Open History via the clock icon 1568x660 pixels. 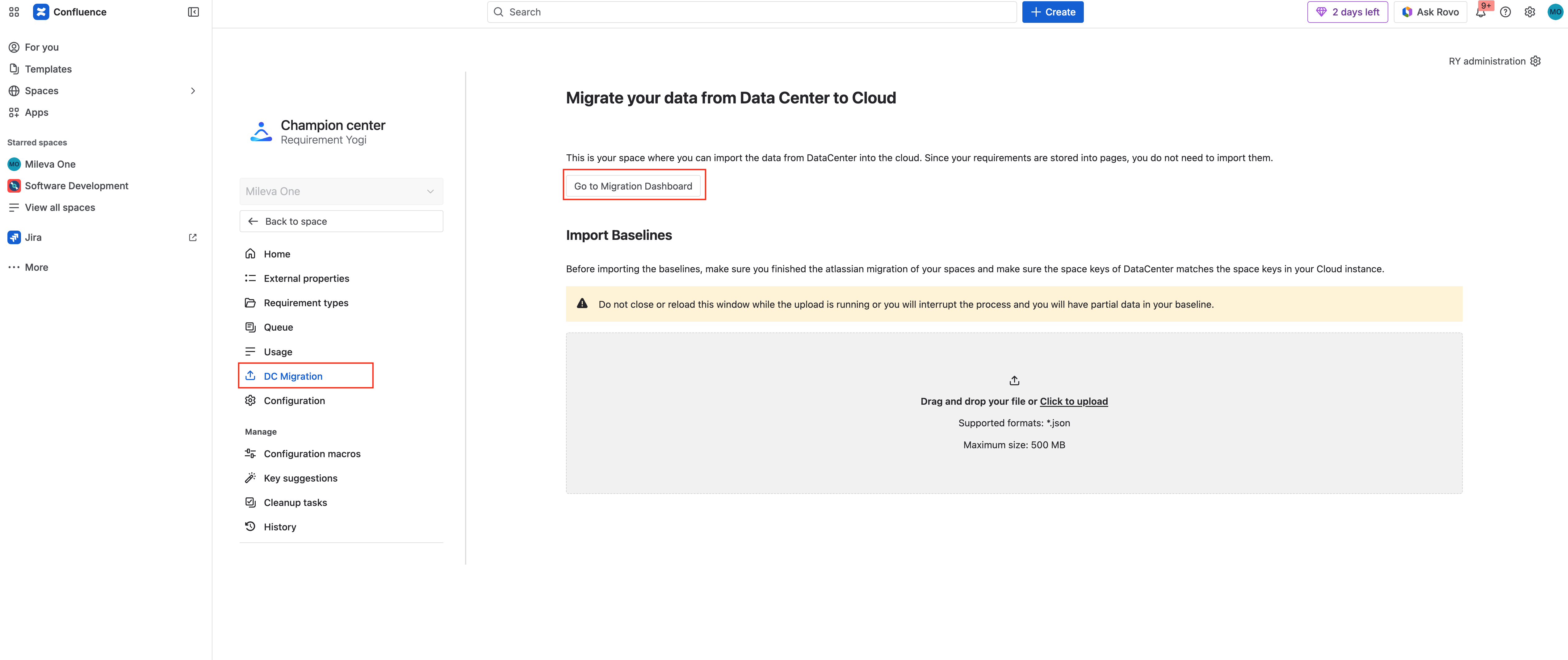pos(251,526)
